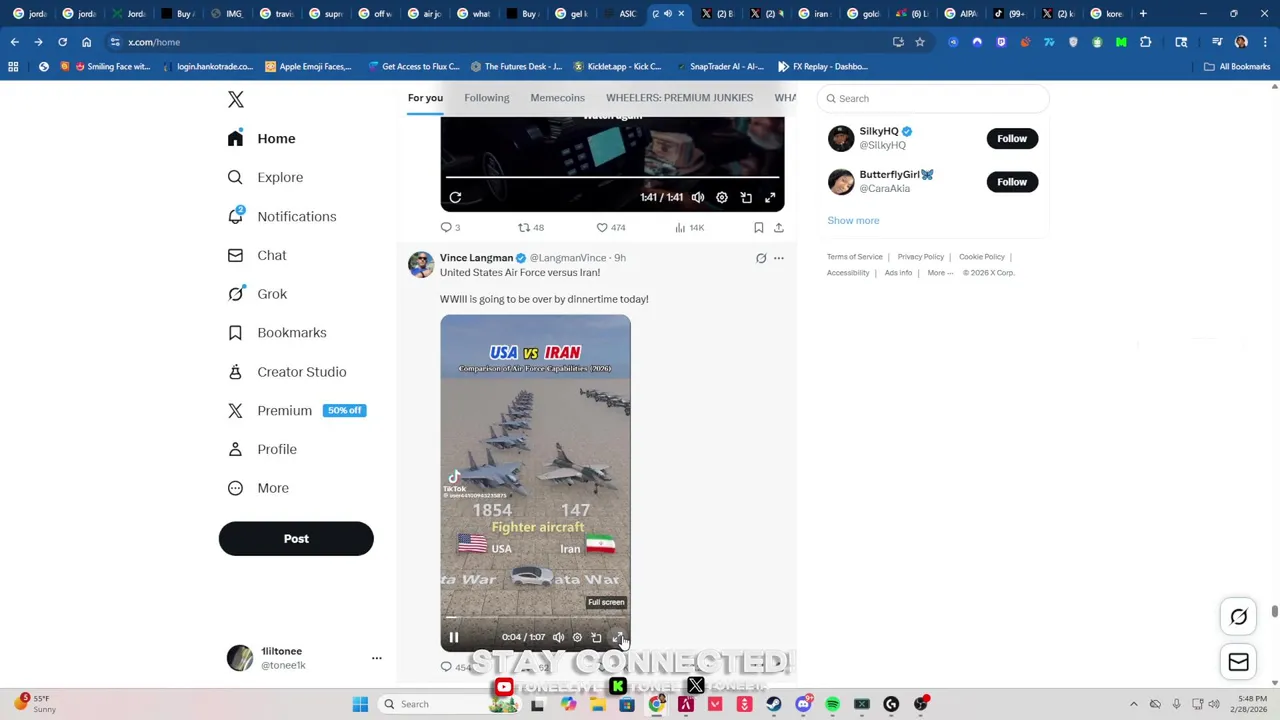The height and width of the screenshot is (720, 1280).
Task: Open the Windows Start menu
Action: 360,704
